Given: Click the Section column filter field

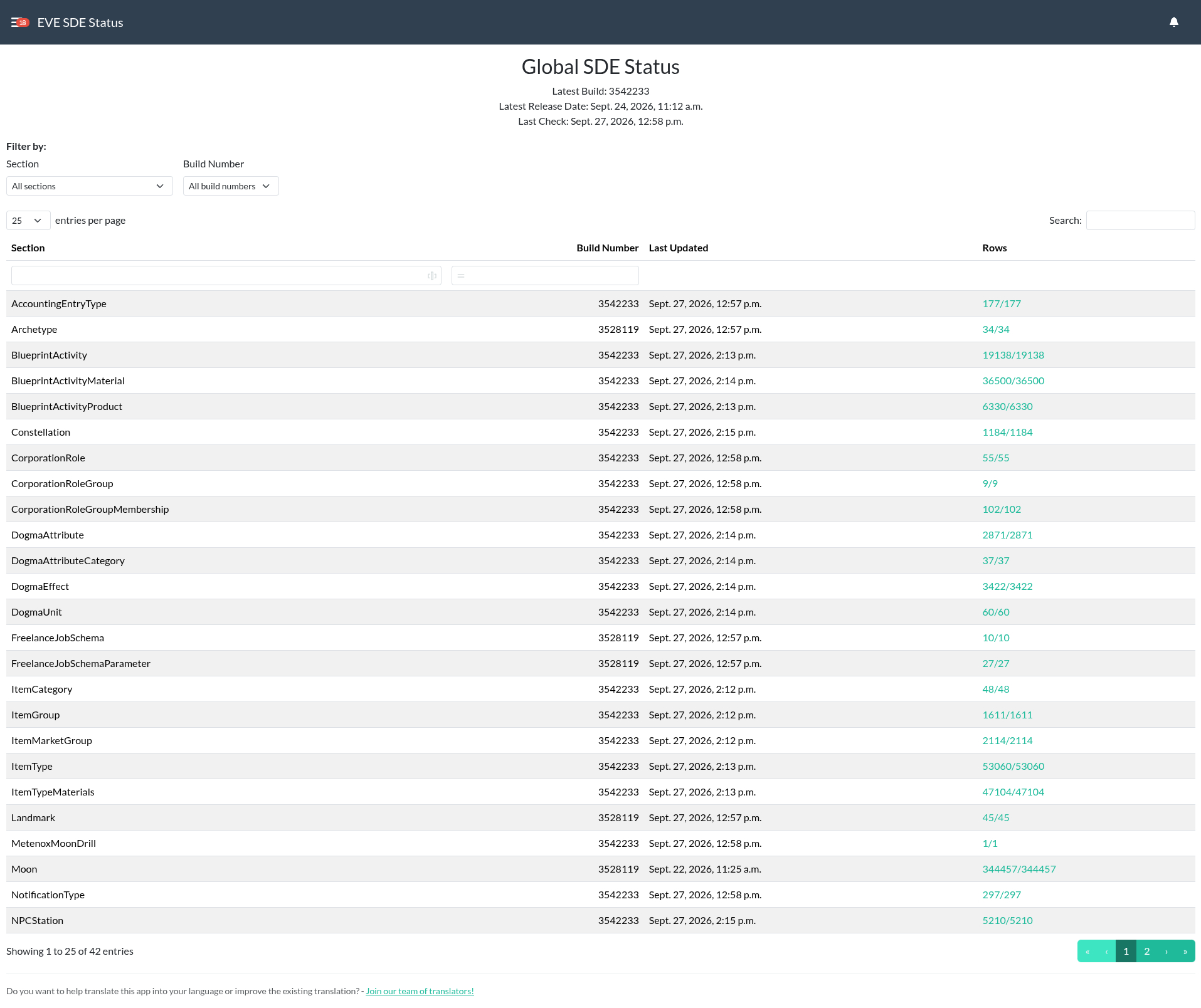Looking at the screenshot, I should pos(226,276).
